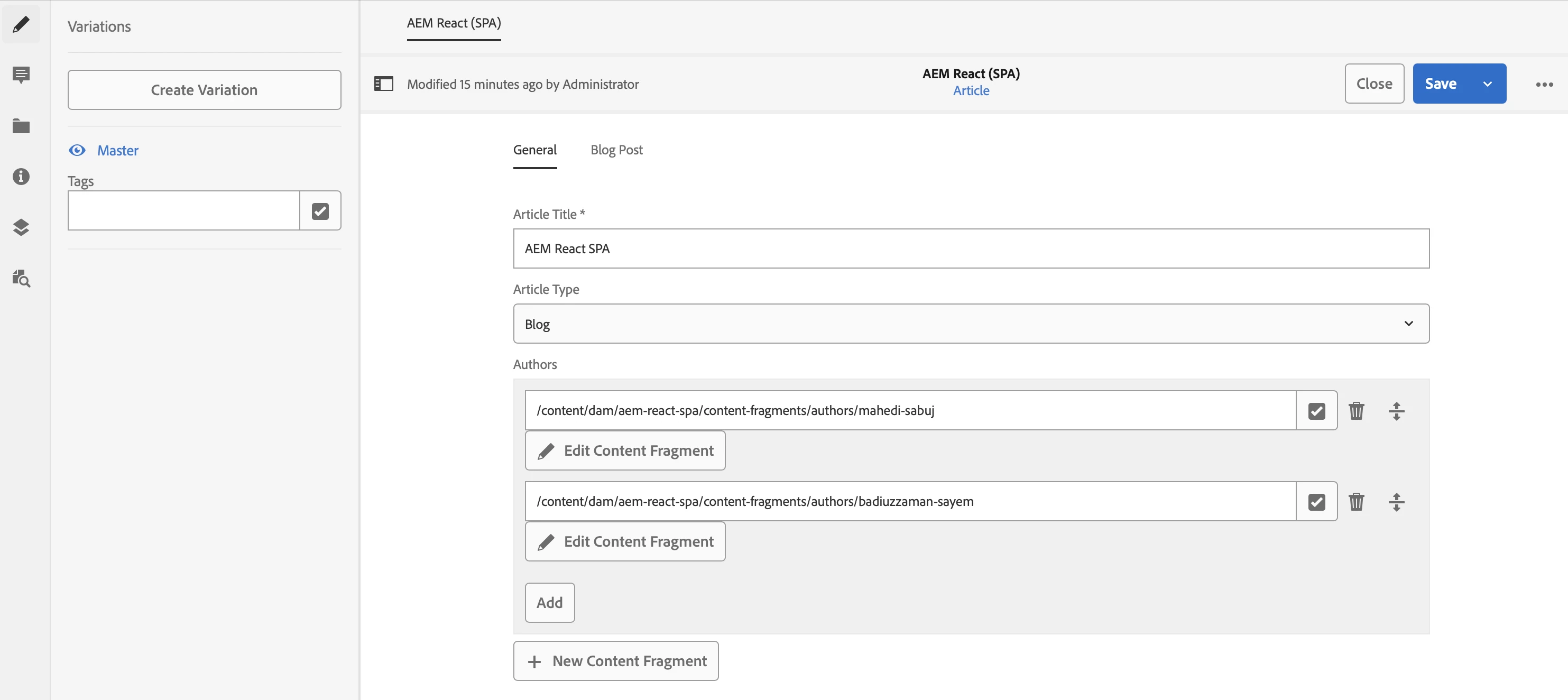Click the Tags picker checkbox button
This screenshot has height=700, width=1568.
click(x=320, y=211)
